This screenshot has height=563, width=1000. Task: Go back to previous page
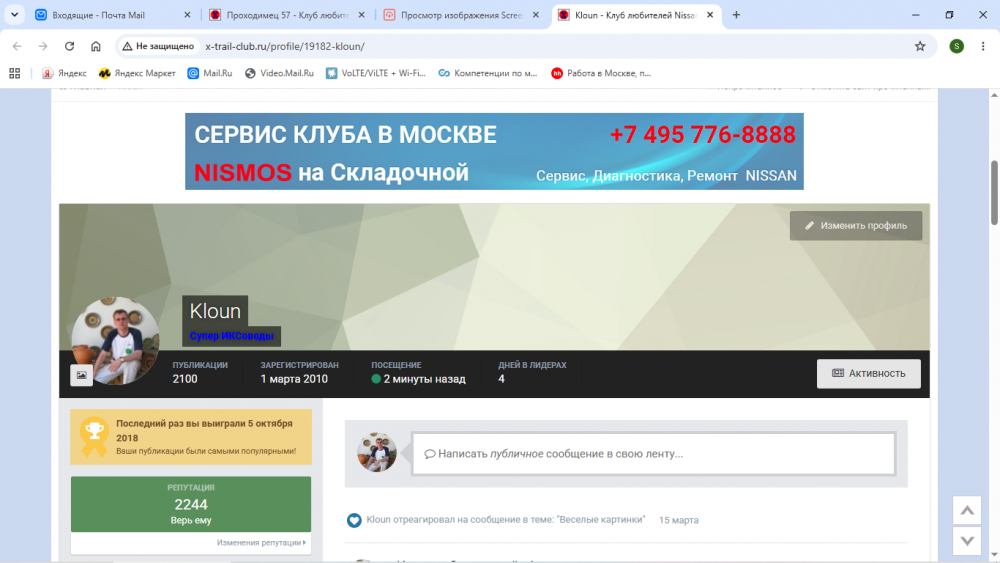point(17,46)
